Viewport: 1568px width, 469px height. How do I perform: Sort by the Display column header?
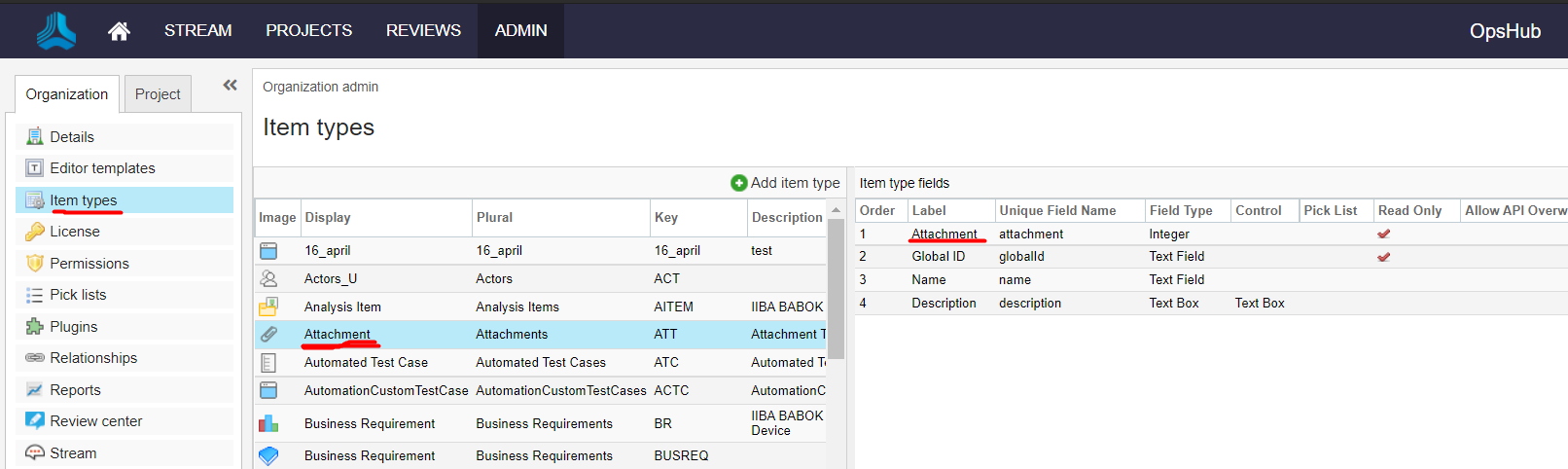[328, 218]
